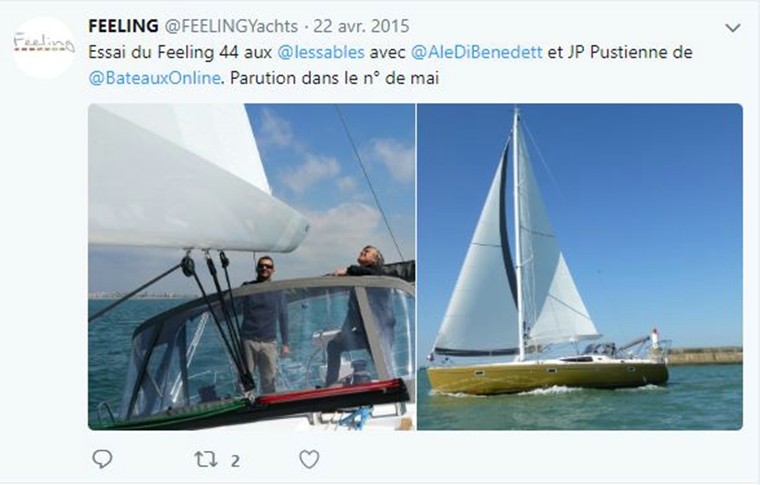The image size is (760, 485).
Task: Click the tweet text "Parution dans le n° de mai"
Action: tap(334, 78)
